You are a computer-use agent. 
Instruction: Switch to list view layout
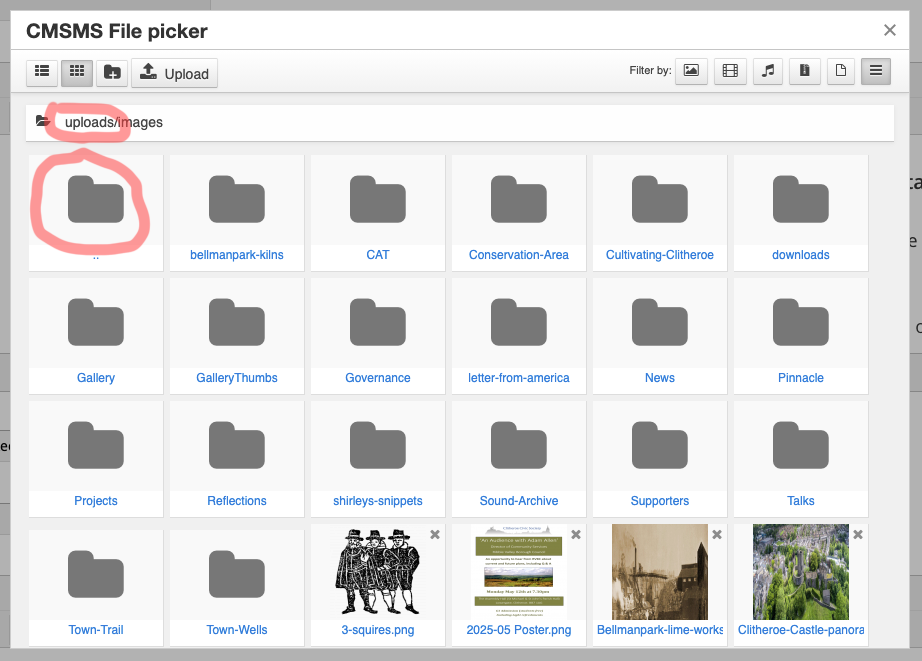click(x=42, y=72)
